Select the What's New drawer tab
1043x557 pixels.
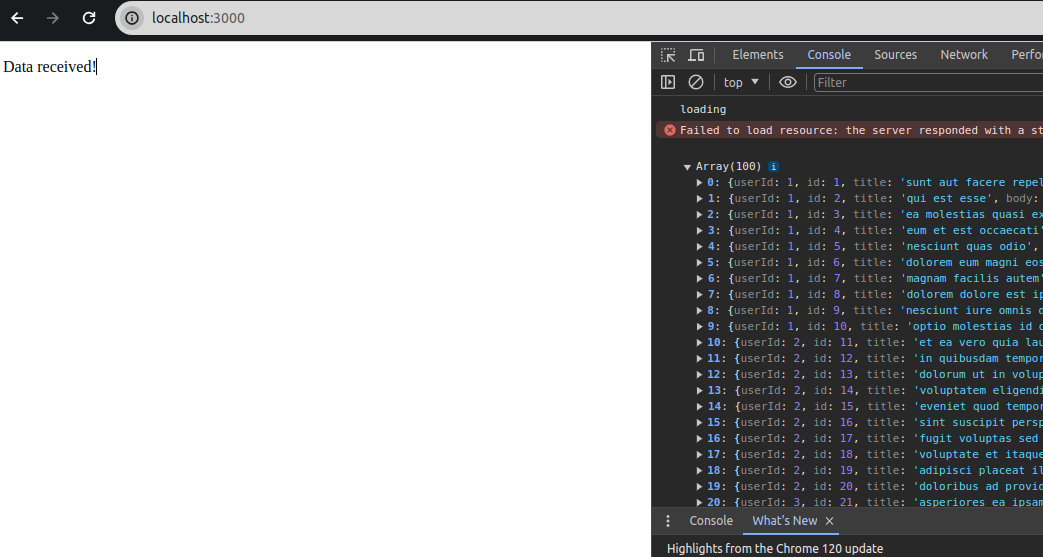(784, 521)
